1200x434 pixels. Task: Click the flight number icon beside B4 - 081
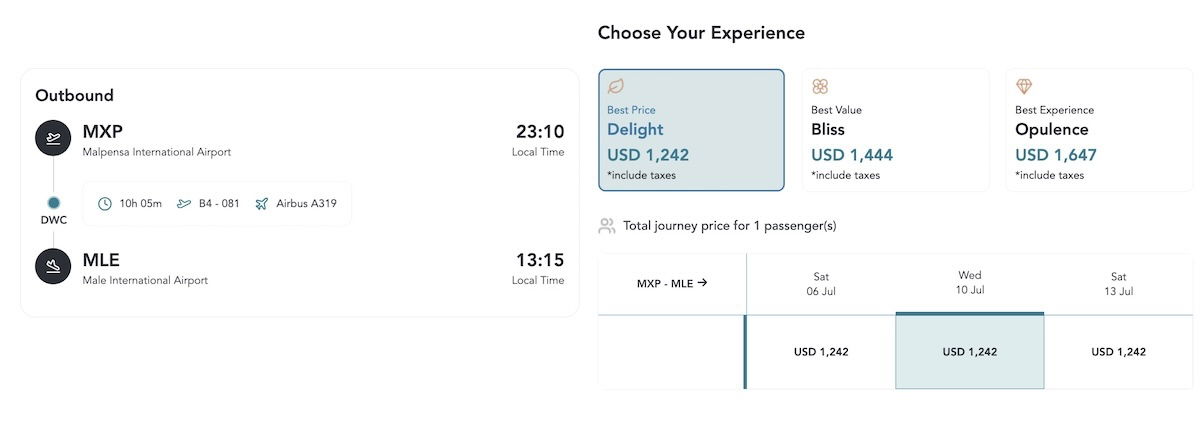[x=184, y=204]
